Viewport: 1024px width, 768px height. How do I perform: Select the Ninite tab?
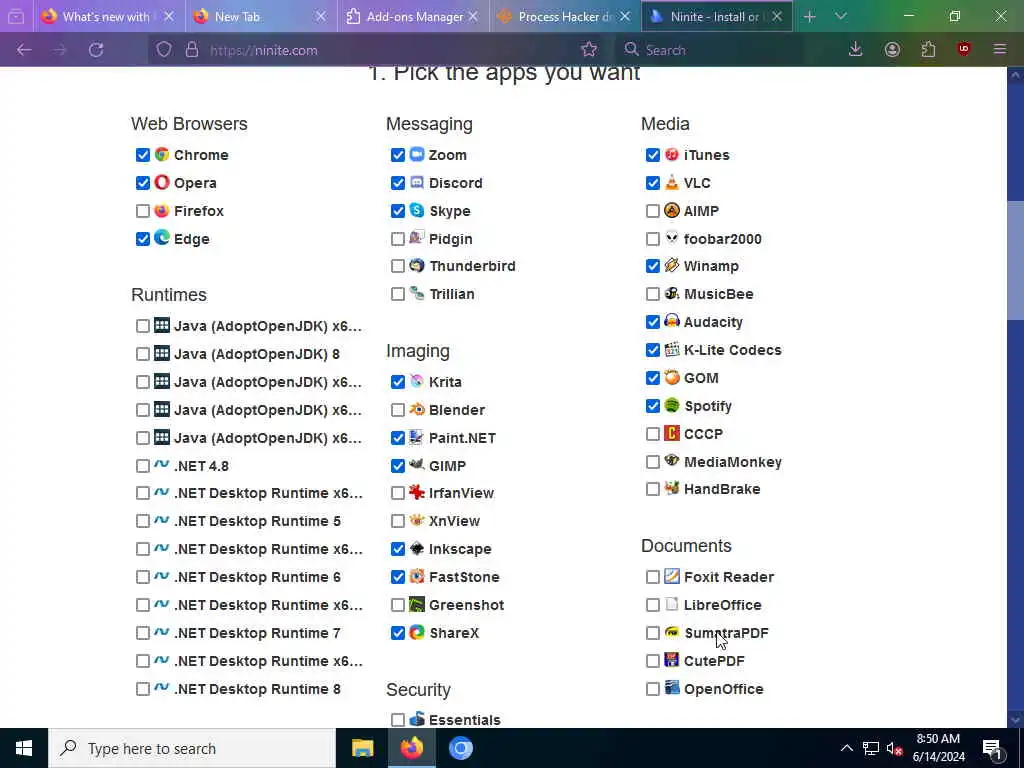pyautogui.click(x=717, y=16)
